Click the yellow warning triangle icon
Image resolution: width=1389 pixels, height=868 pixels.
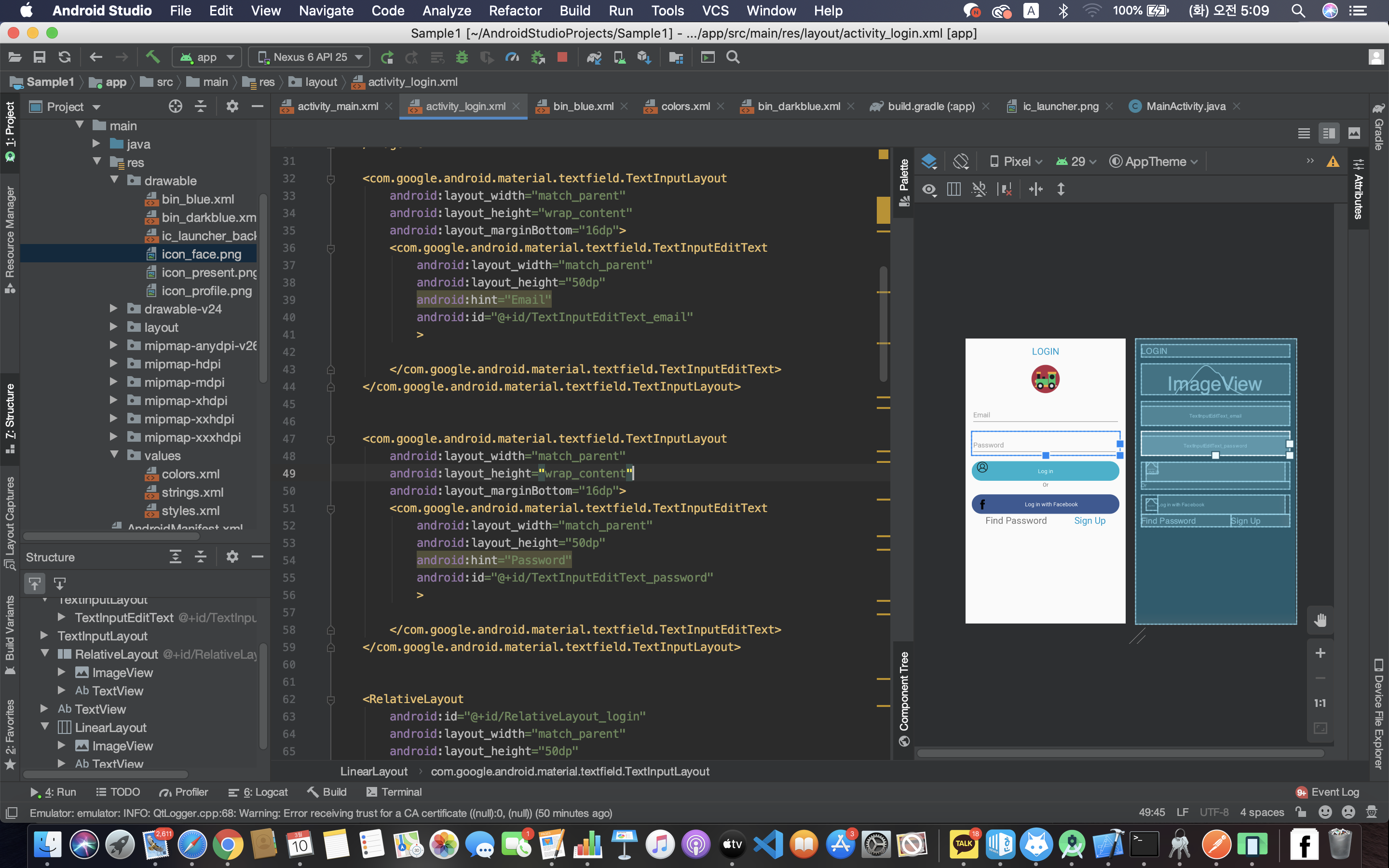click(x=1333, y=162)
